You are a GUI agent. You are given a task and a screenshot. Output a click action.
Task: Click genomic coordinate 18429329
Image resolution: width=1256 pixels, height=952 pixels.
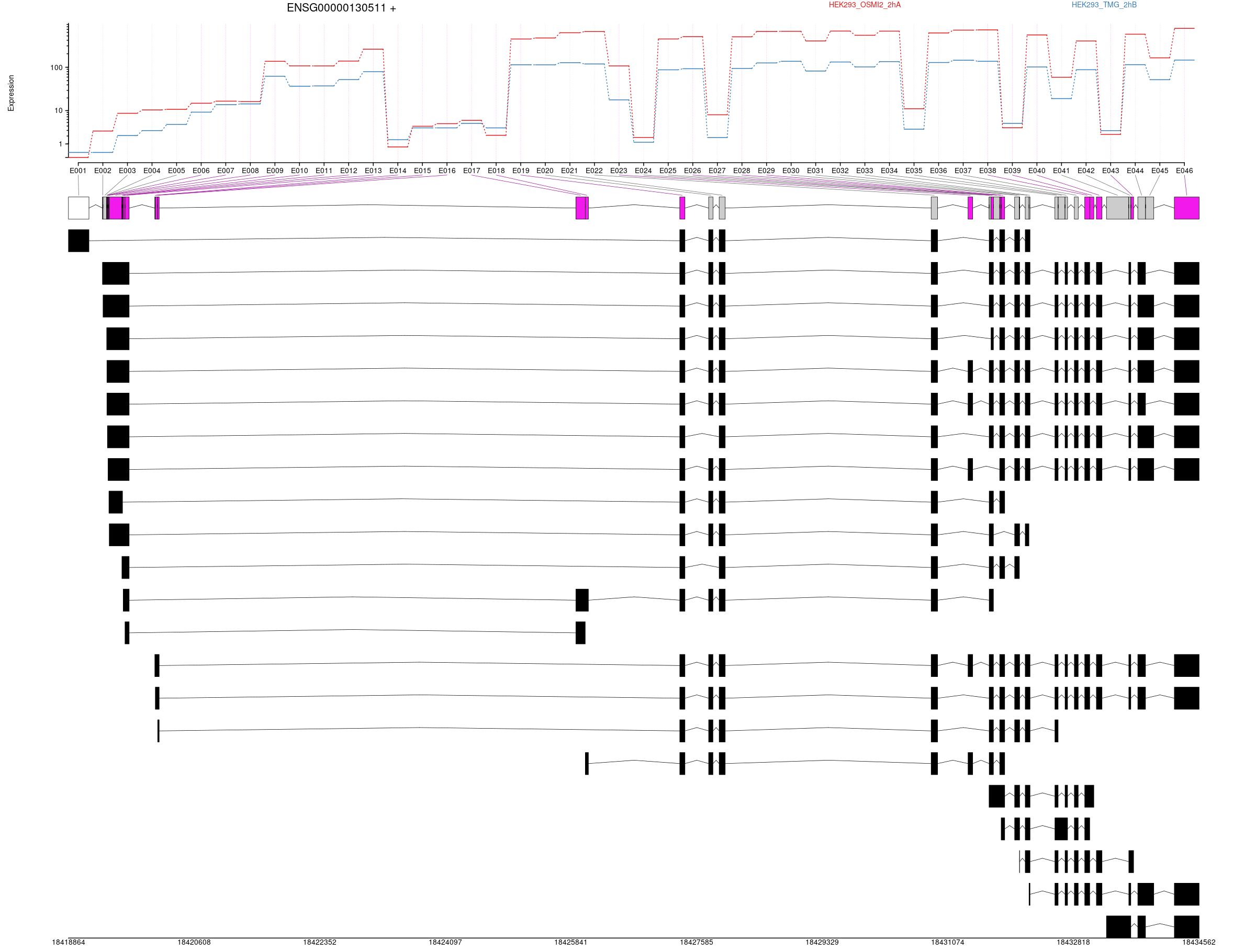click(822, 943)
